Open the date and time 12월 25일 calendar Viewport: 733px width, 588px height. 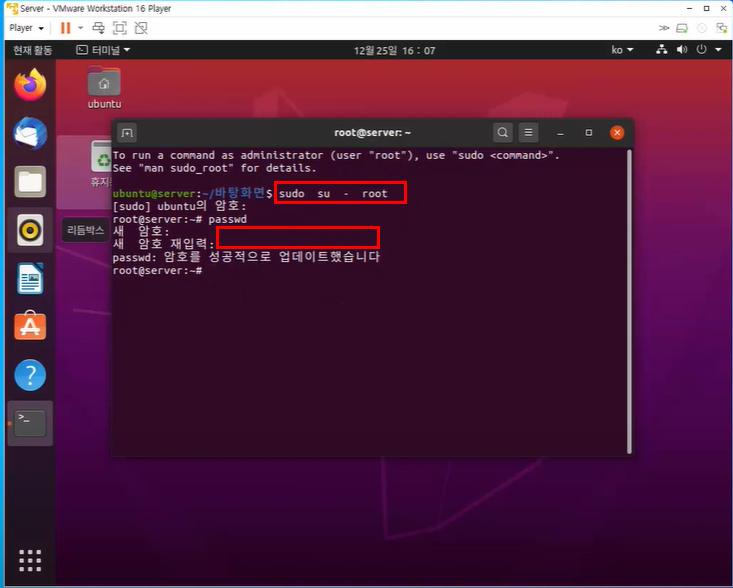(x=395, y=50)
